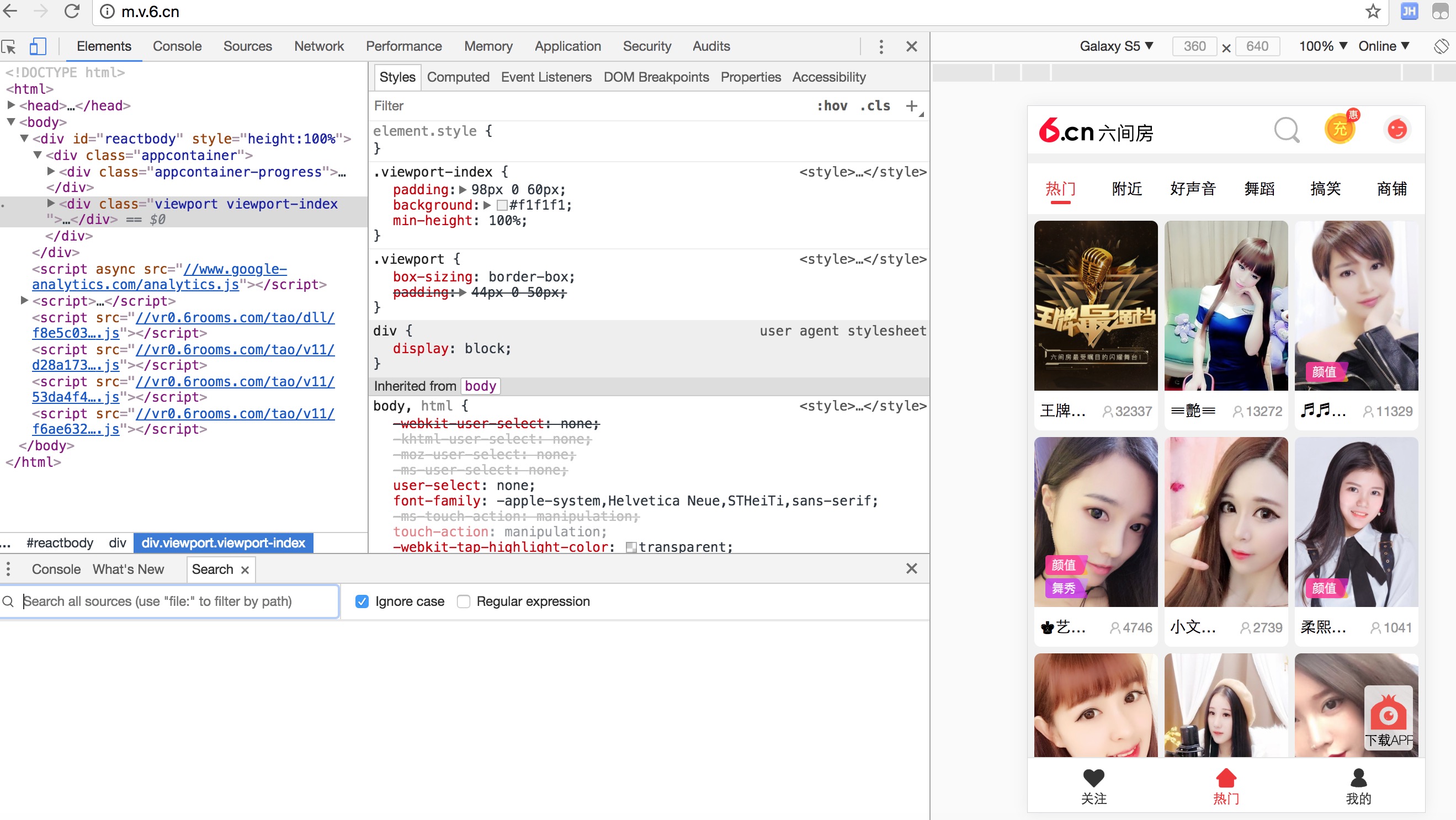
Task: Uncheck the Ignore case checkbox
Action: coord(362,601)
